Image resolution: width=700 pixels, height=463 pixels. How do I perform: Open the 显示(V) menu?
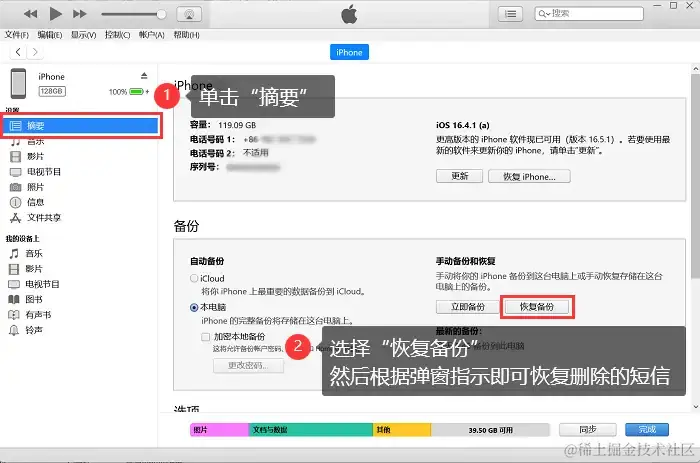click(x=83, y=35)
